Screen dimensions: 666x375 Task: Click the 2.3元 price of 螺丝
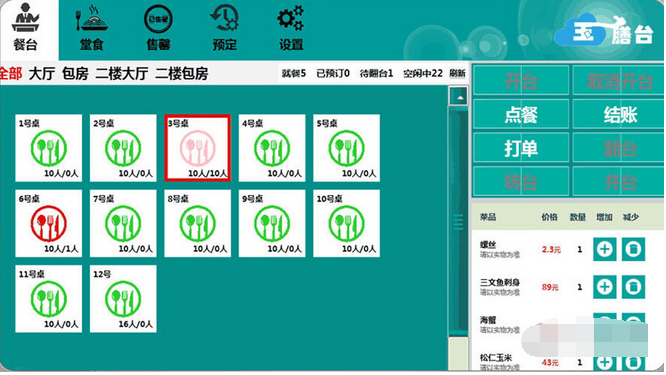tap(551, 249)
